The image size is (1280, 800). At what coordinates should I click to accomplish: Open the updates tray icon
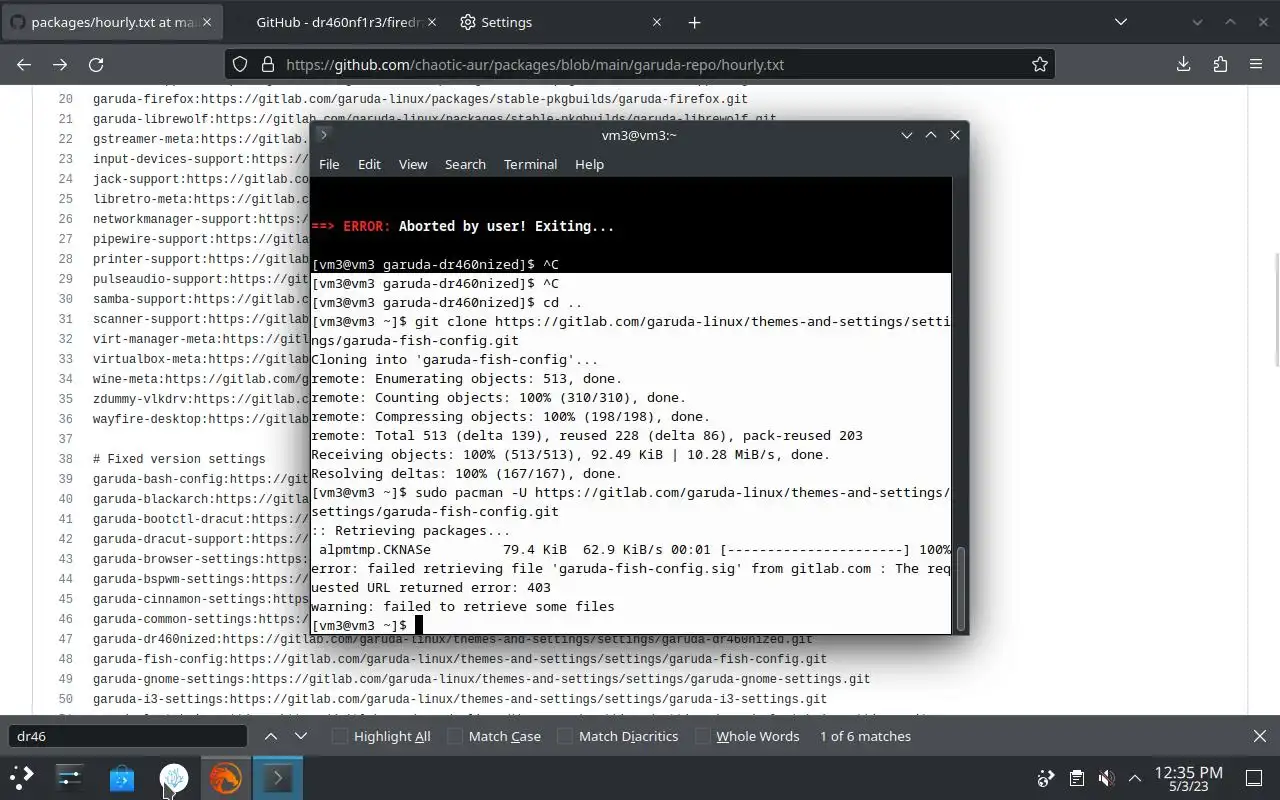[1046, 777]
